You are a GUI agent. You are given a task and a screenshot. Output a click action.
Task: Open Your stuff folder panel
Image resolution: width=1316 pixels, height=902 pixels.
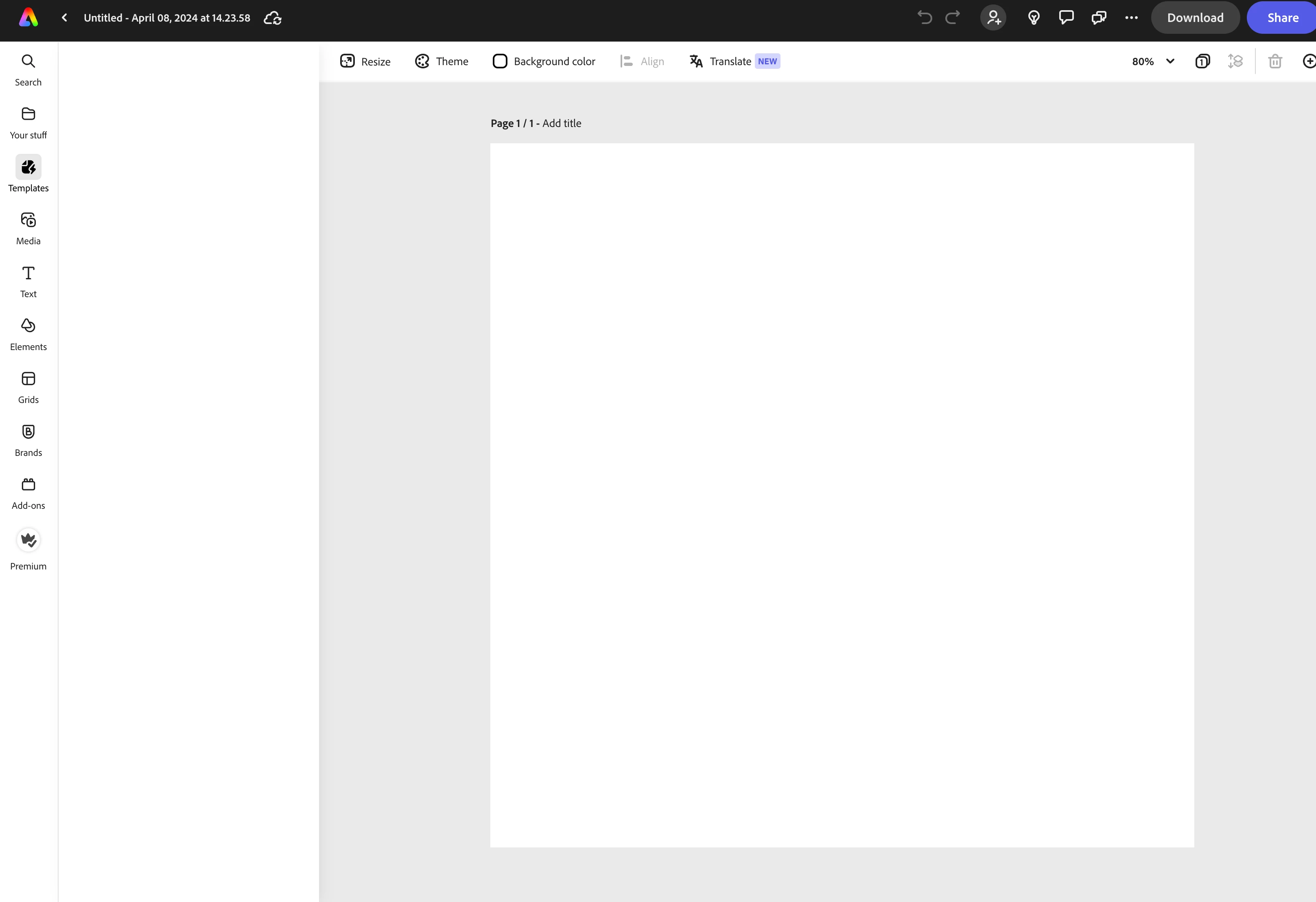point(28,122)
